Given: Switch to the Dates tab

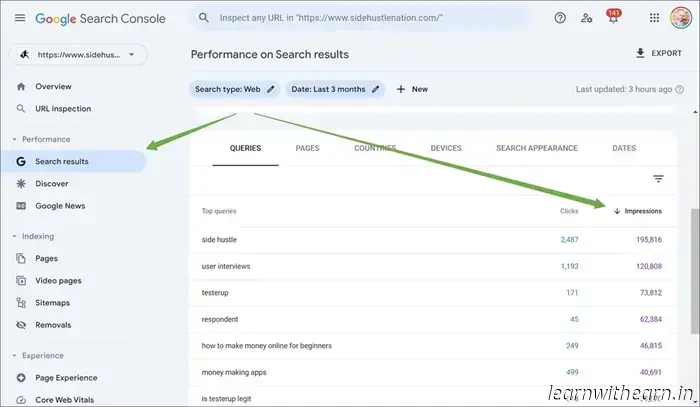Looking at the screenshot, I should pos(624,148).
